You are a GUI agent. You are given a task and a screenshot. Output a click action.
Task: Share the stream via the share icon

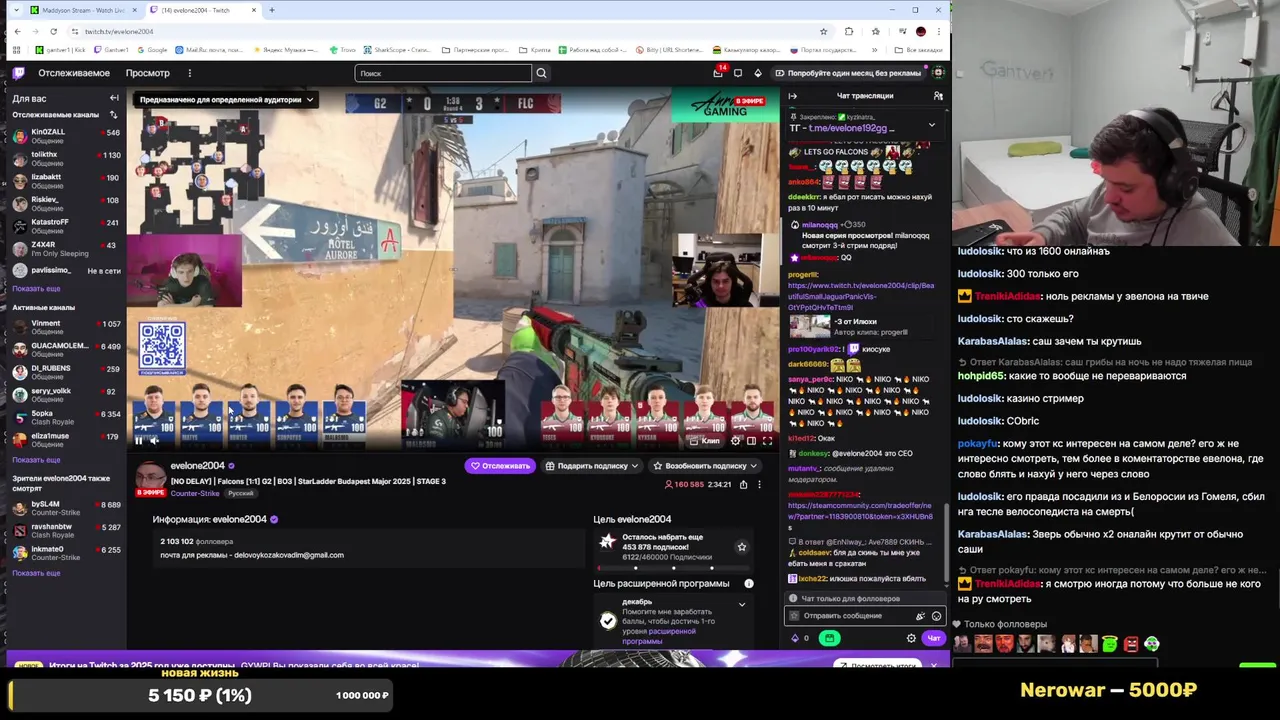[x=743, y=484]
